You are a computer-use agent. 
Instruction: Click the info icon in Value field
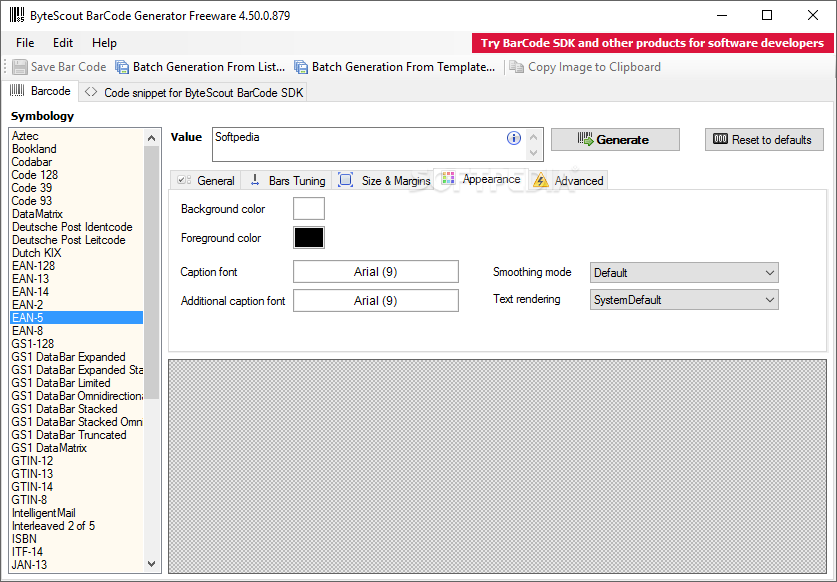(514, 138)
